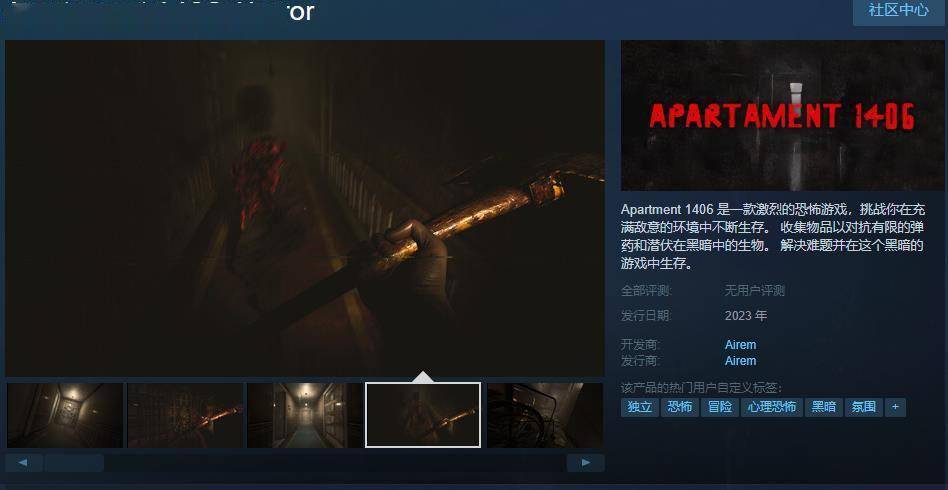This screenshot has width=948, height=490.
Task: Select the 心理恐怖 tag
Action: pos(771,407)
